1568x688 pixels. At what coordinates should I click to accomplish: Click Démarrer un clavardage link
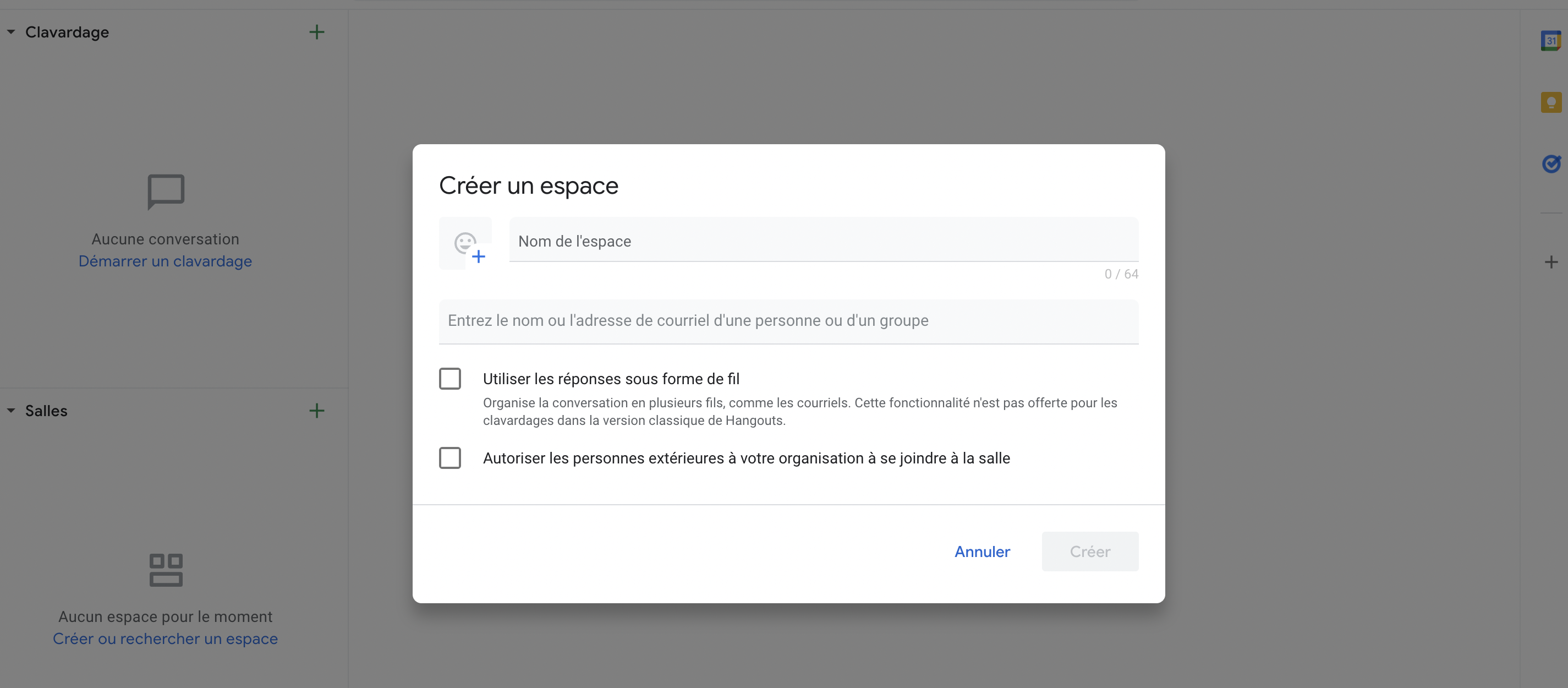point(165,261)
